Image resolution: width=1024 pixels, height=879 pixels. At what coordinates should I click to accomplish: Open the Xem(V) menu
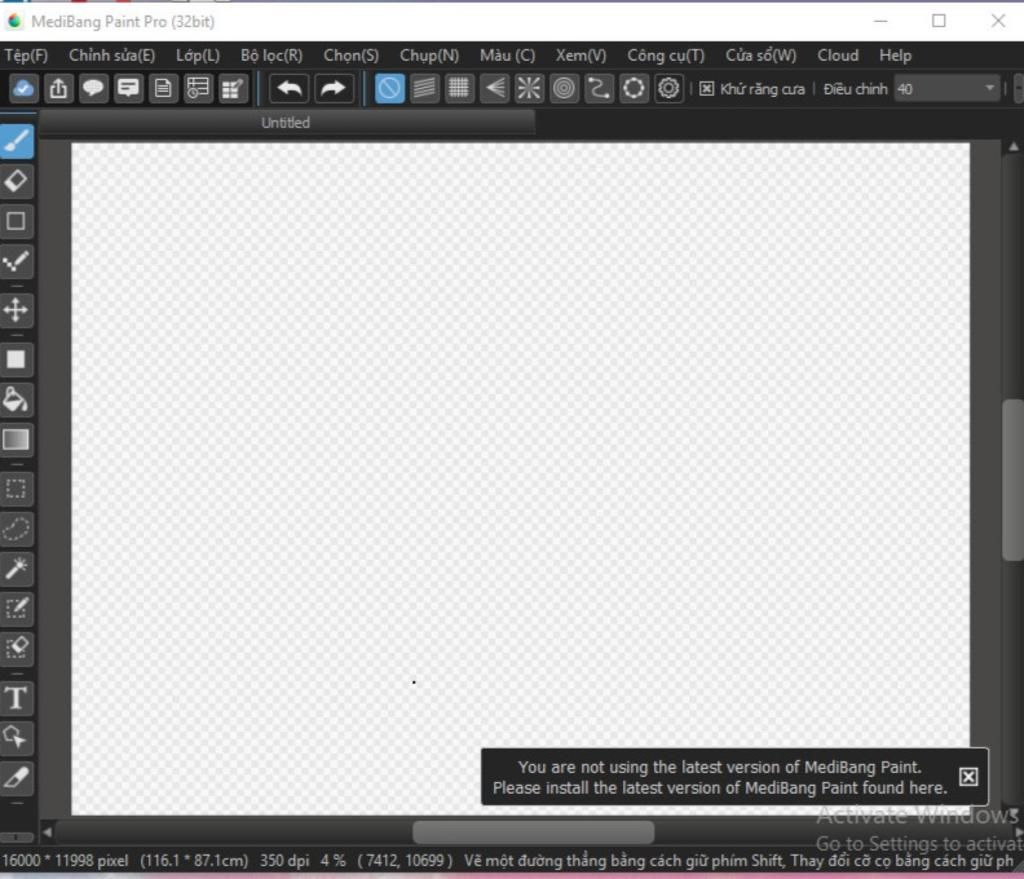pyautogui.click(x=581, y=56)
